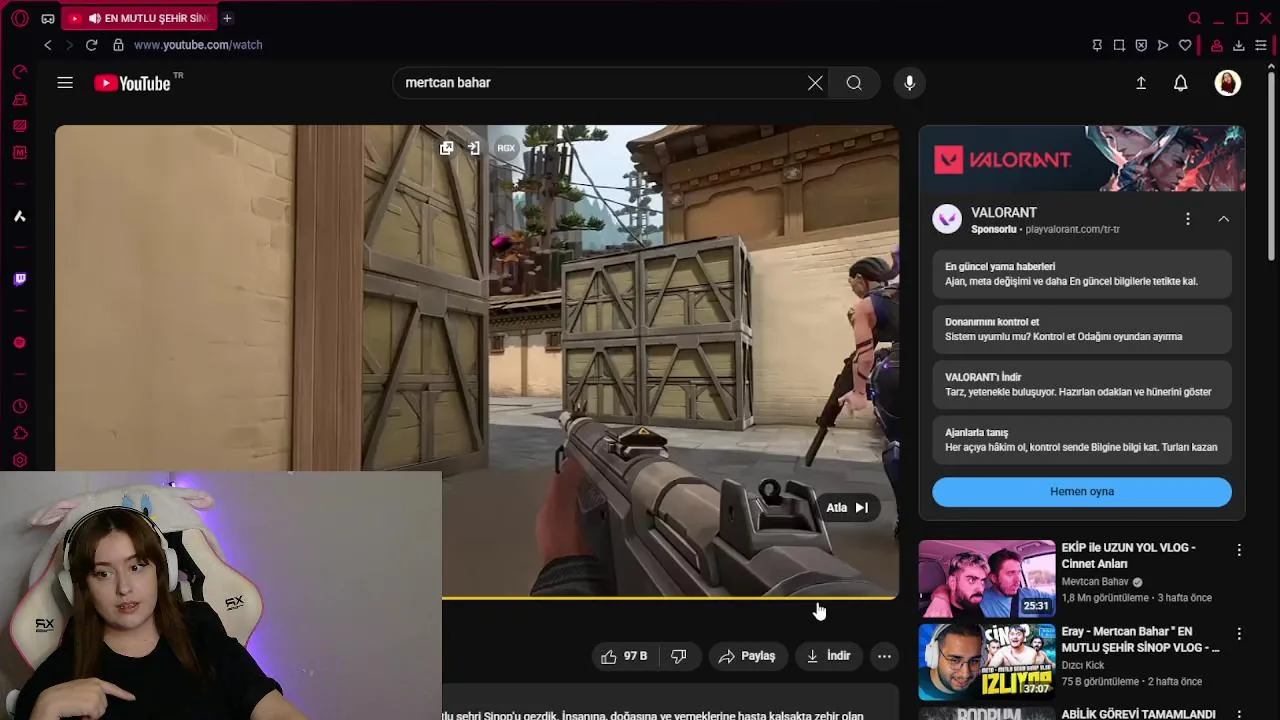Image resolution: width=1280 pixels, height=720 pixels.
Task: Open the Mertcan Bahar channel name
Action: (1095, 582)
